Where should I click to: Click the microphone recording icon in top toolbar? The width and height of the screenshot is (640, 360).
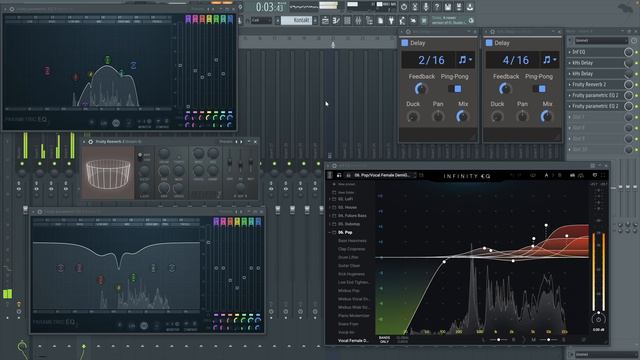click(x=426, y=7)
